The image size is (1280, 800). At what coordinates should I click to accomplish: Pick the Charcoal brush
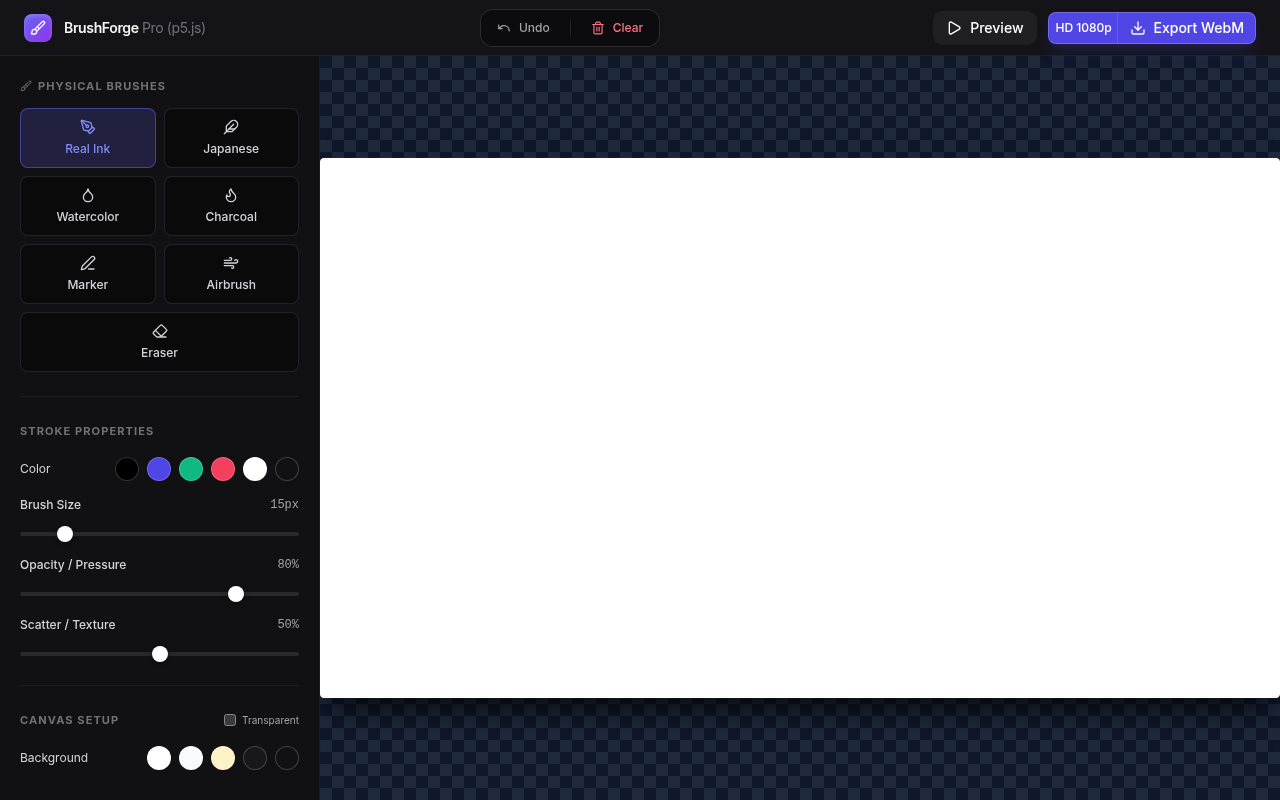click(x=231, y=206)
